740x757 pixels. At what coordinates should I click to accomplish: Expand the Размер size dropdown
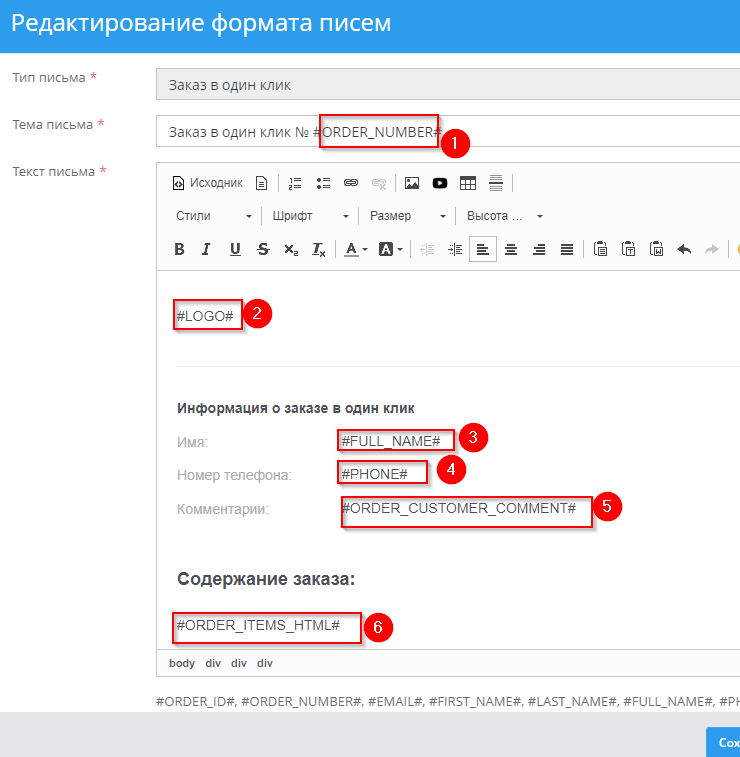coord(407,216)
